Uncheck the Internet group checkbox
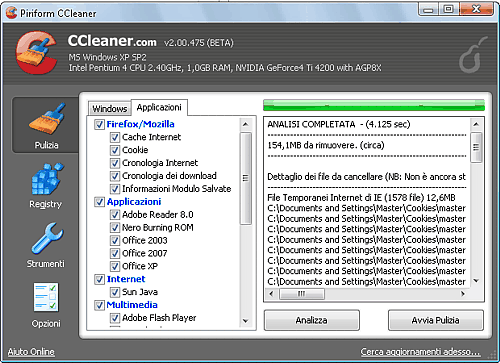Screen dimensions: 500x363 tap(99, 279)
